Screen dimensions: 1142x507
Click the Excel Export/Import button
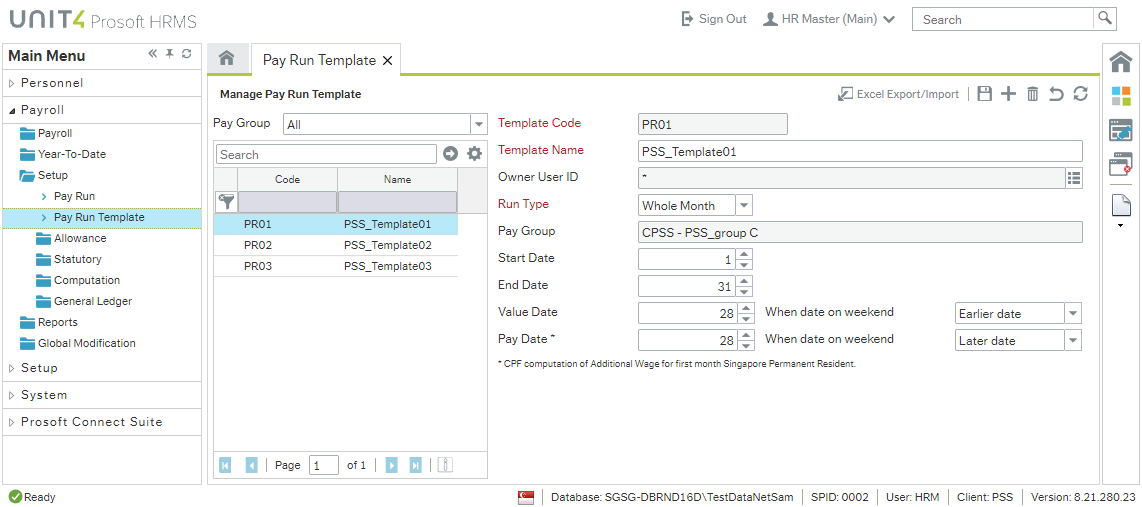898,94
